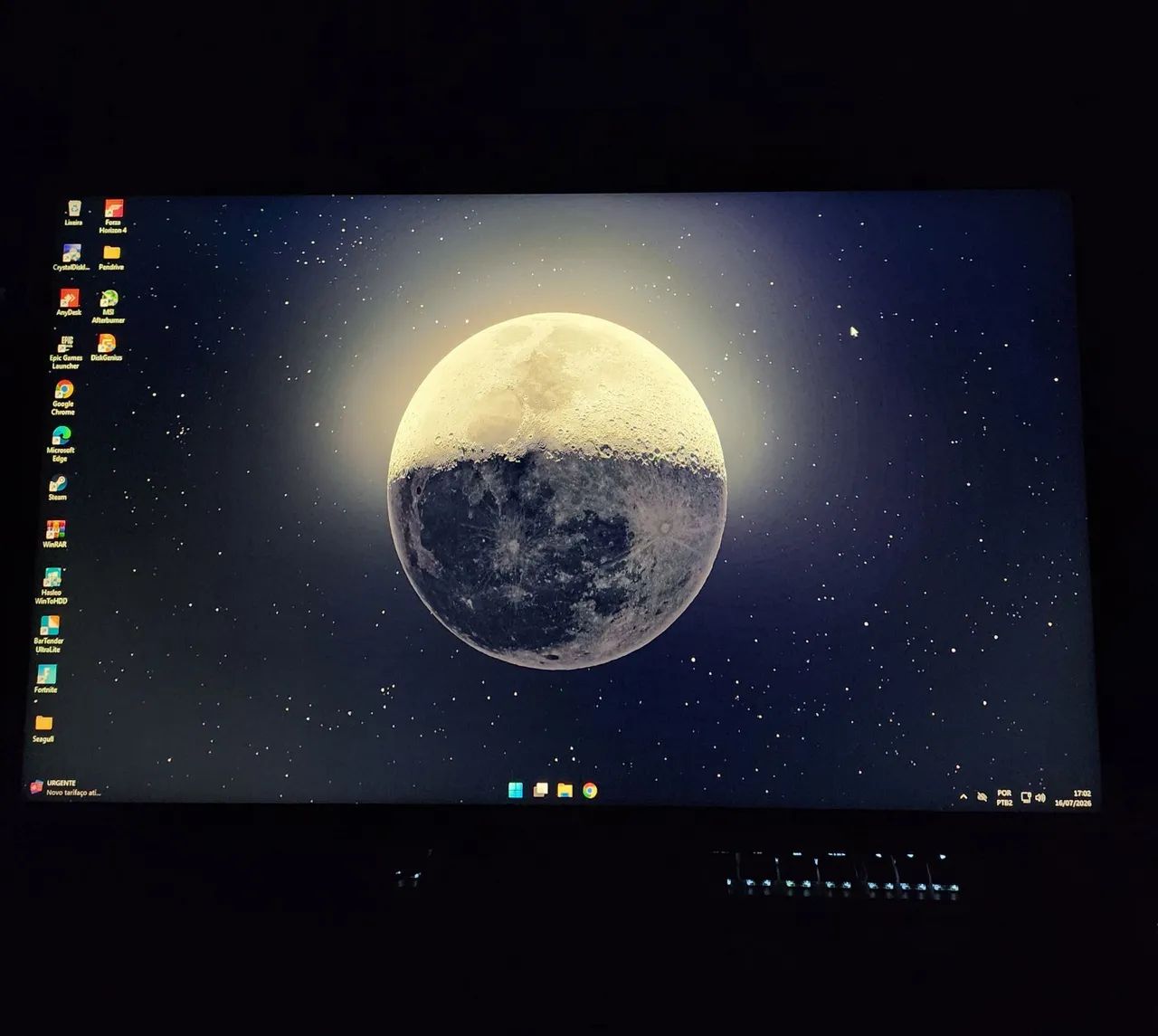This screenshot has width=1158, height=1036.
Task: Open the URGENTE news widget in the taskbar
Action: 65,787
